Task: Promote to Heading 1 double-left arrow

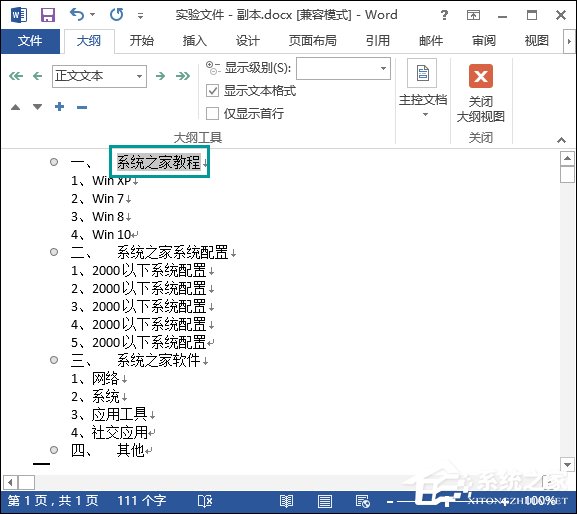Action: click(16, 76)
